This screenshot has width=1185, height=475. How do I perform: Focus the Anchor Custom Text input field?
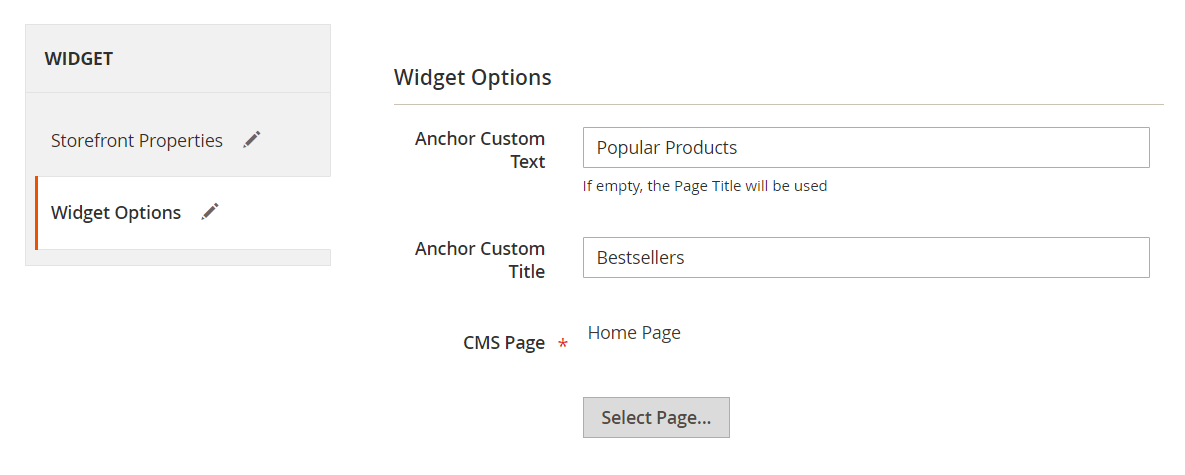point(865,148)
